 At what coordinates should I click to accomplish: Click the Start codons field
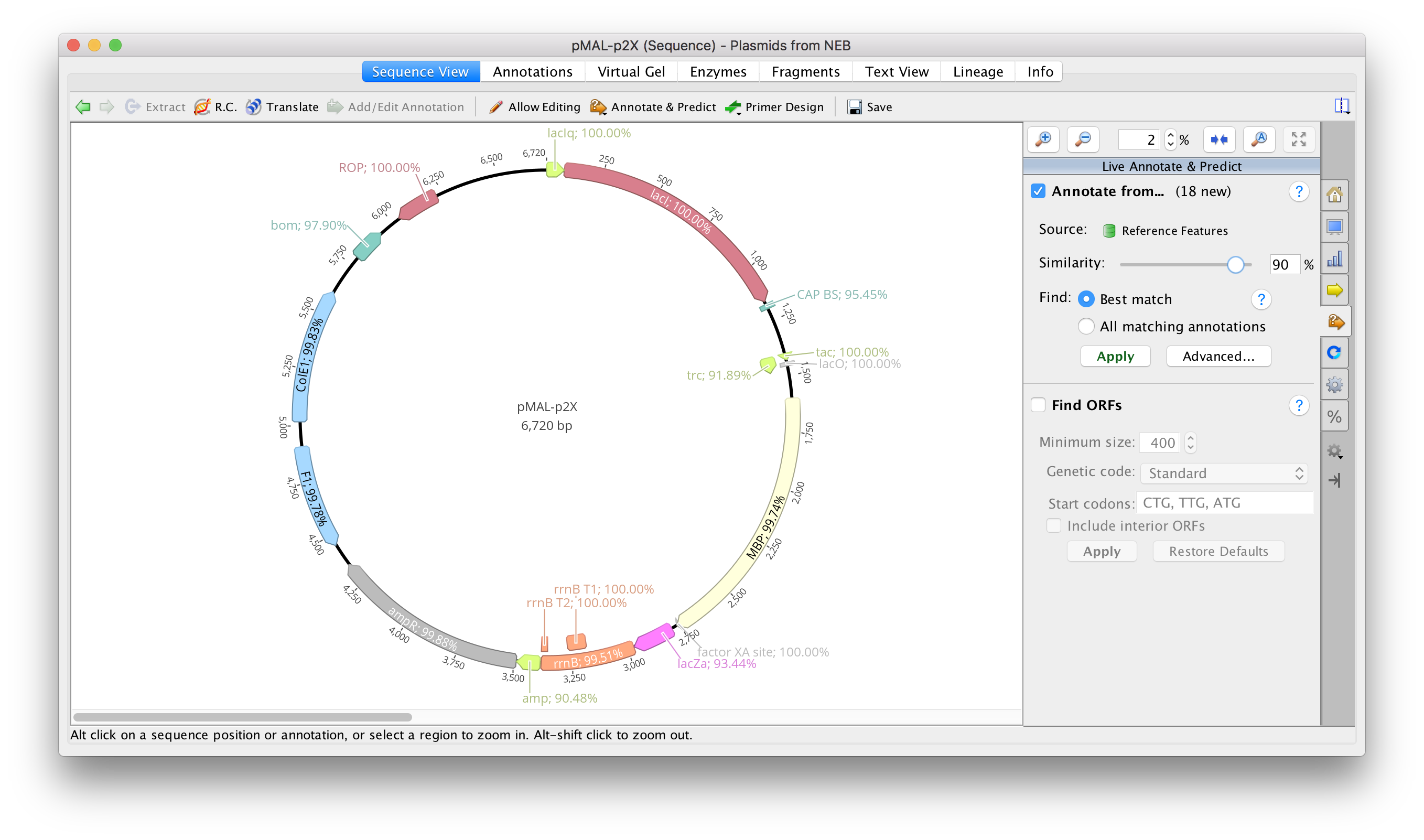(1224, 503)
